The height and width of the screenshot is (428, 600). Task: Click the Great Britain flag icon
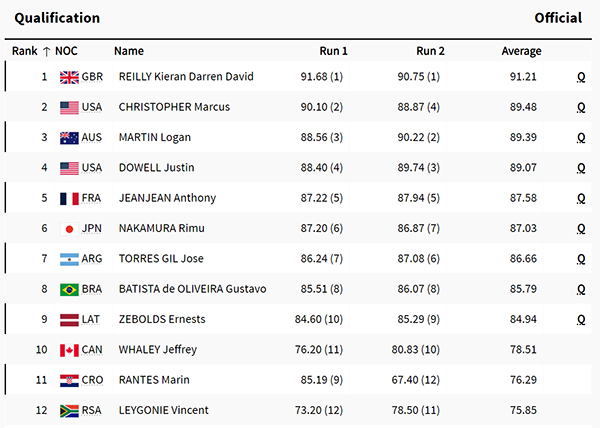pos(69,77)
